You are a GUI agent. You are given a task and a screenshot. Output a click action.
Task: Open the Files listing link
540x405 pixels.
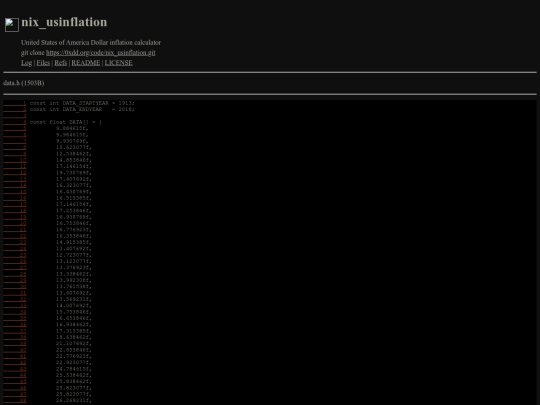coord(43,63)
